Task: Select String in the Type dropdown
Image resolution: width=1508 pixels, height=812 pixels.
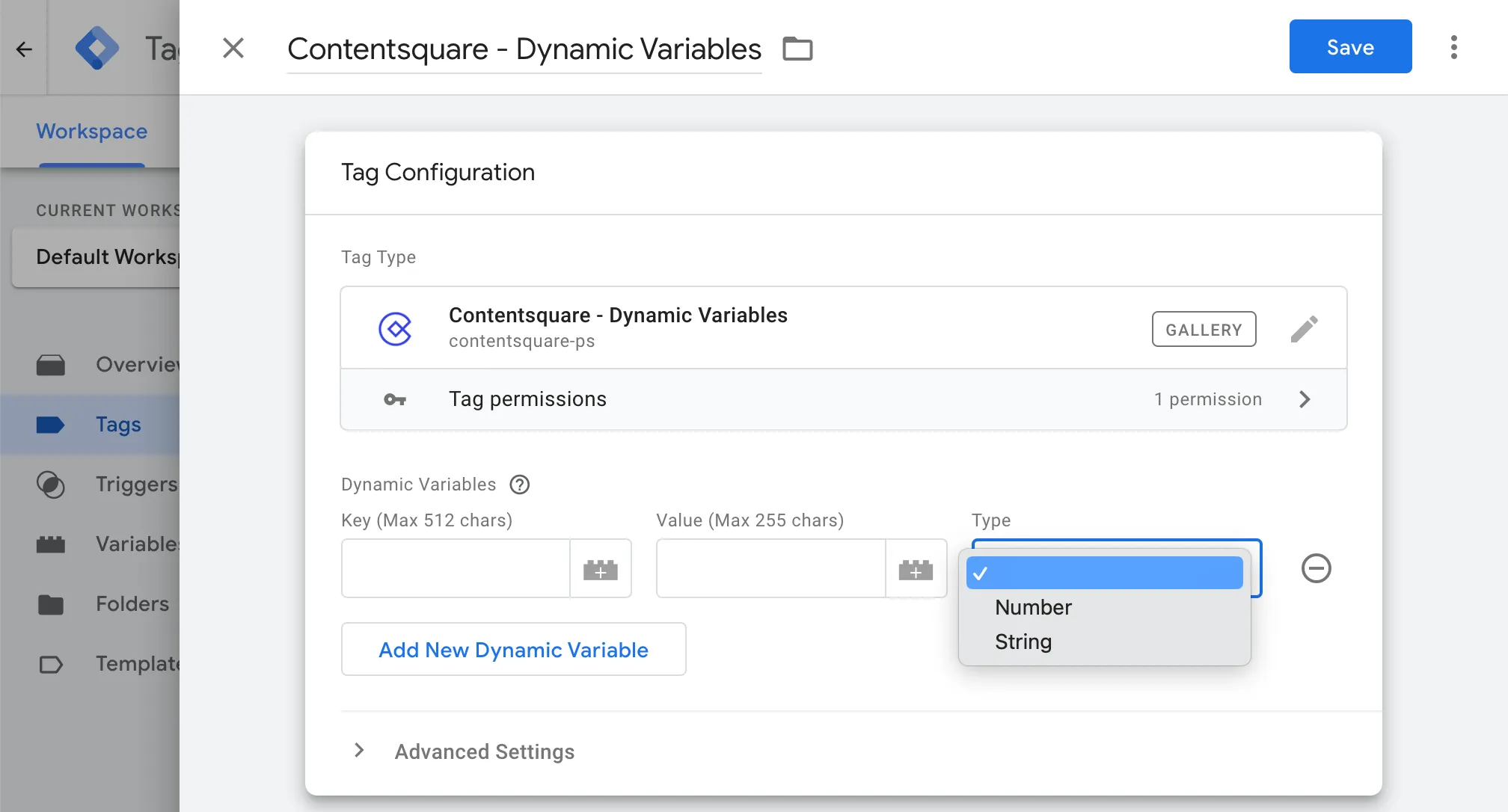Action: 1023,642
